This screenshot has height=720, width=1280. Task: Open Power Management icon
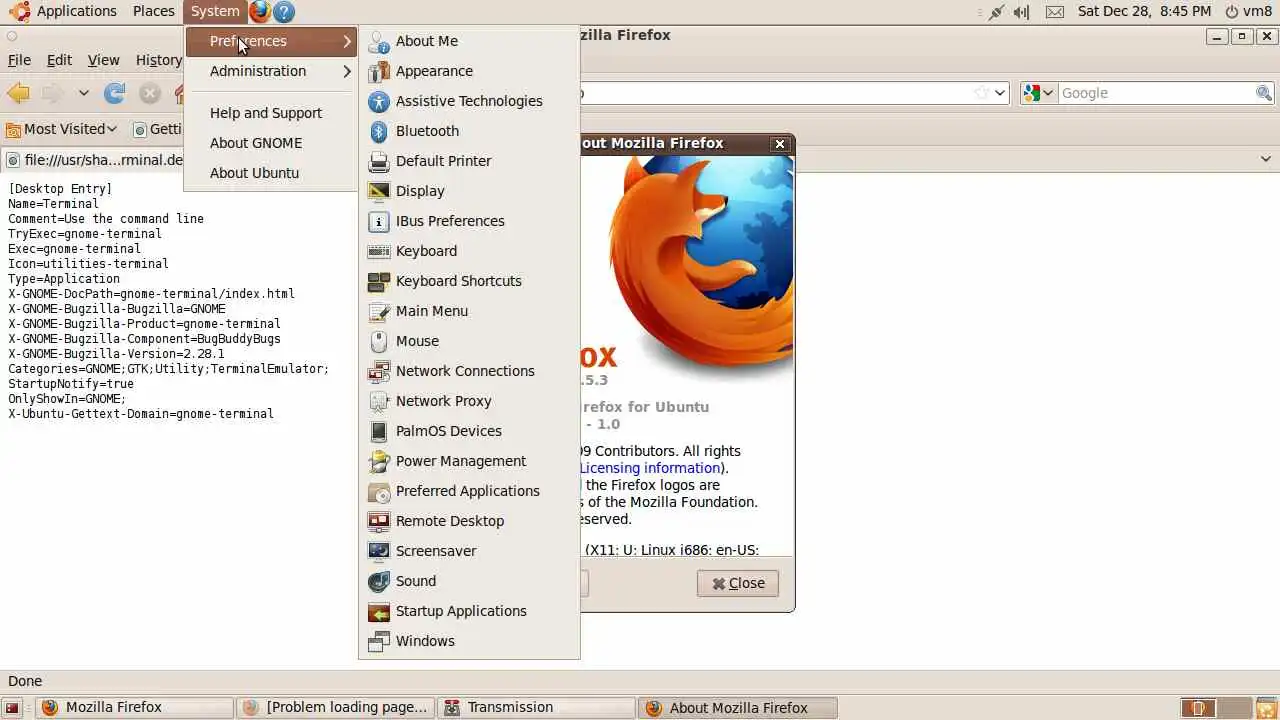[379, 461]
